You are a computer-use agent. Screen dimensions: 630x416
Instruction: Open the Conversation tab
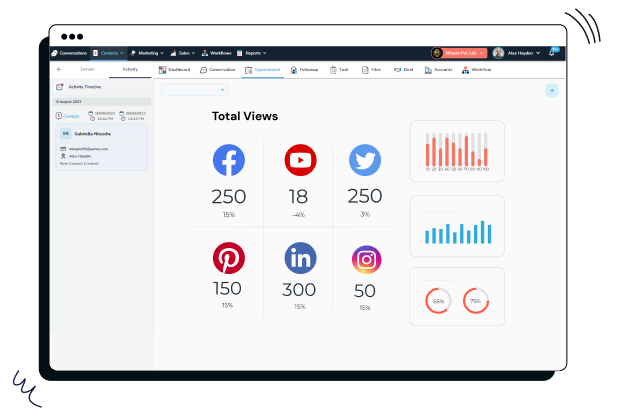[x=217, y=70]
